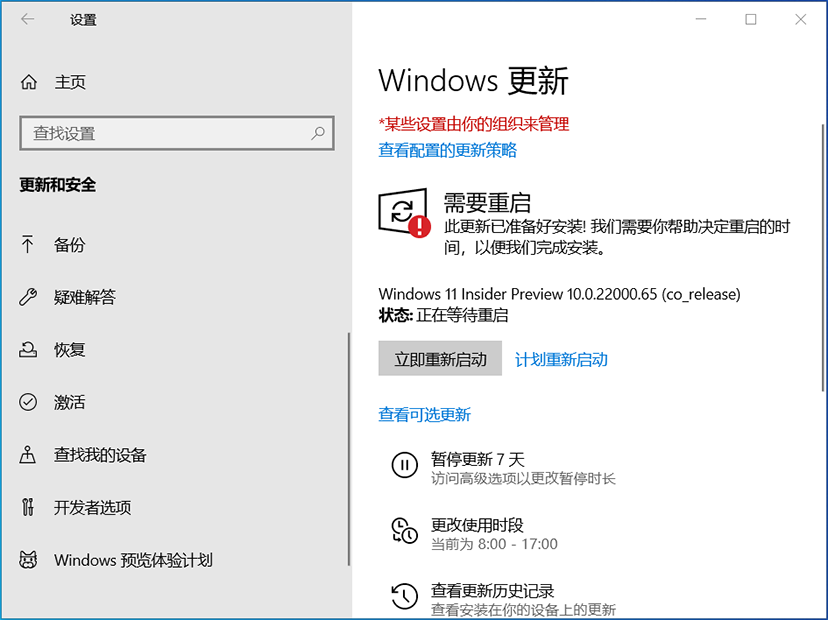Click the checkmark circle icon for 激活
Viewport: 828px width, 620px height.
[28, 402]
